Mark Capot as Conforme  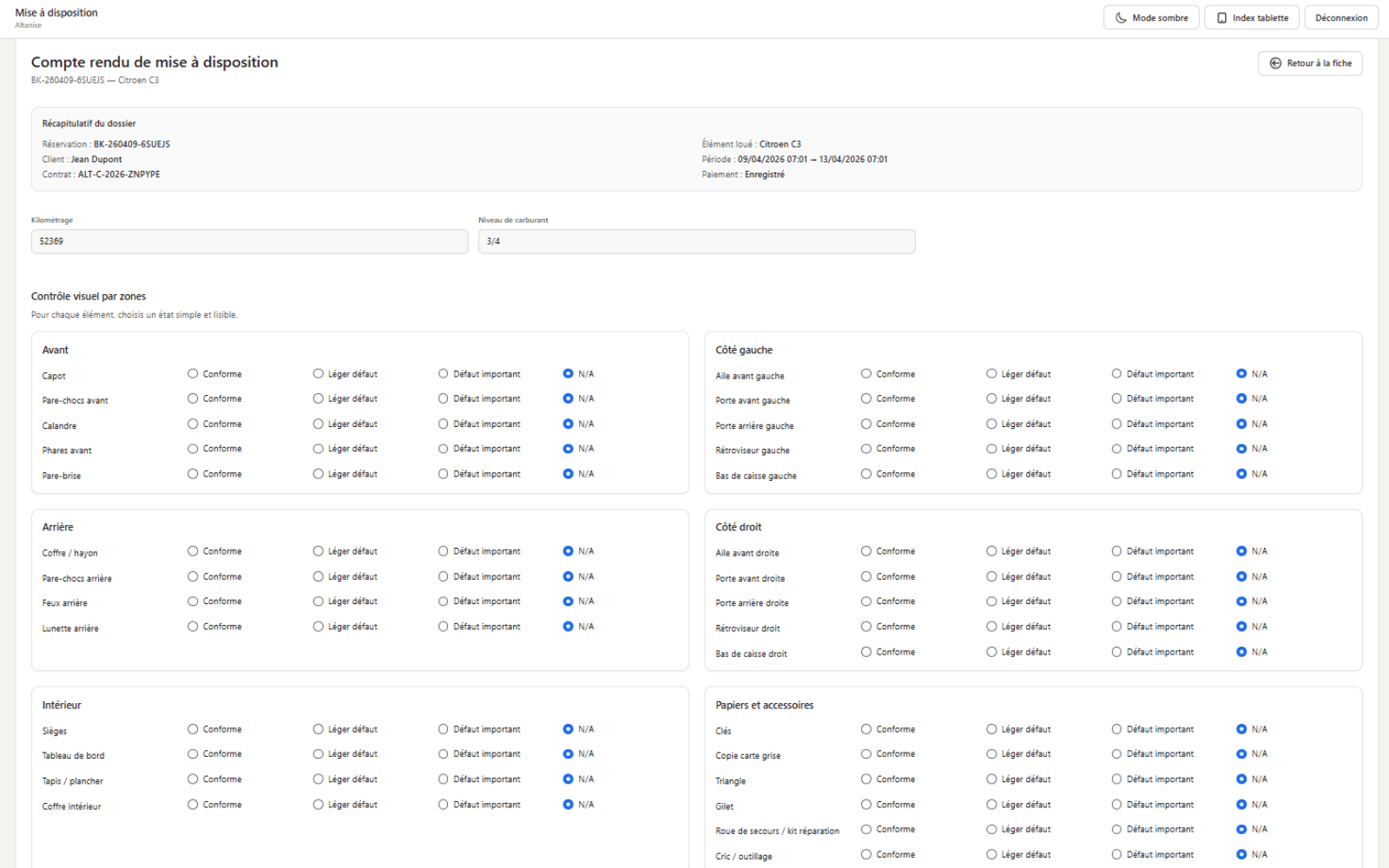pos(193,374)
